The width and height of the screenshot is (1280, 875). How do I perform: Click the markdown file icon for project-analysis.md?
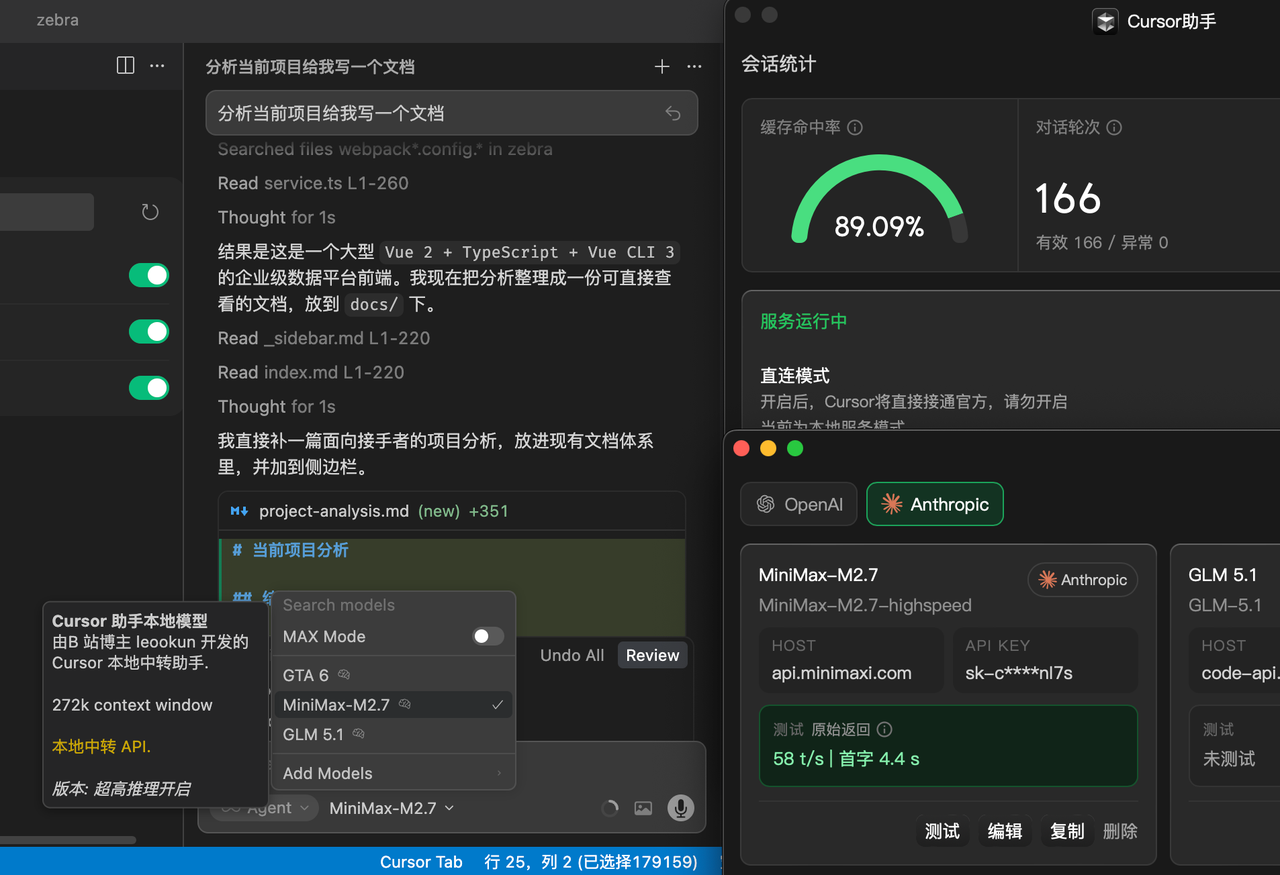(x=239, y=511)
